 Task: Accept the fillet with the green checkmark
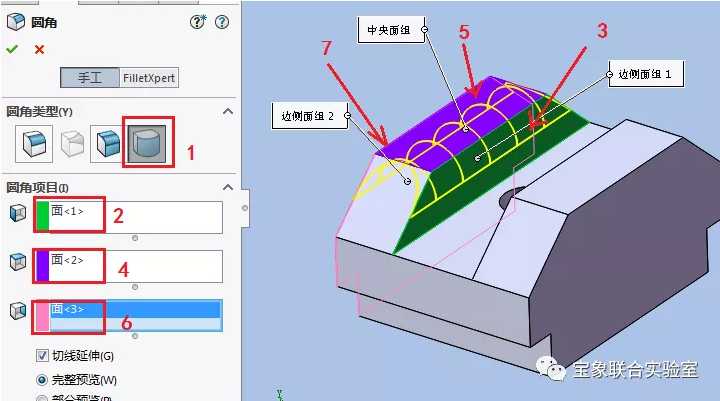[12, 49]
